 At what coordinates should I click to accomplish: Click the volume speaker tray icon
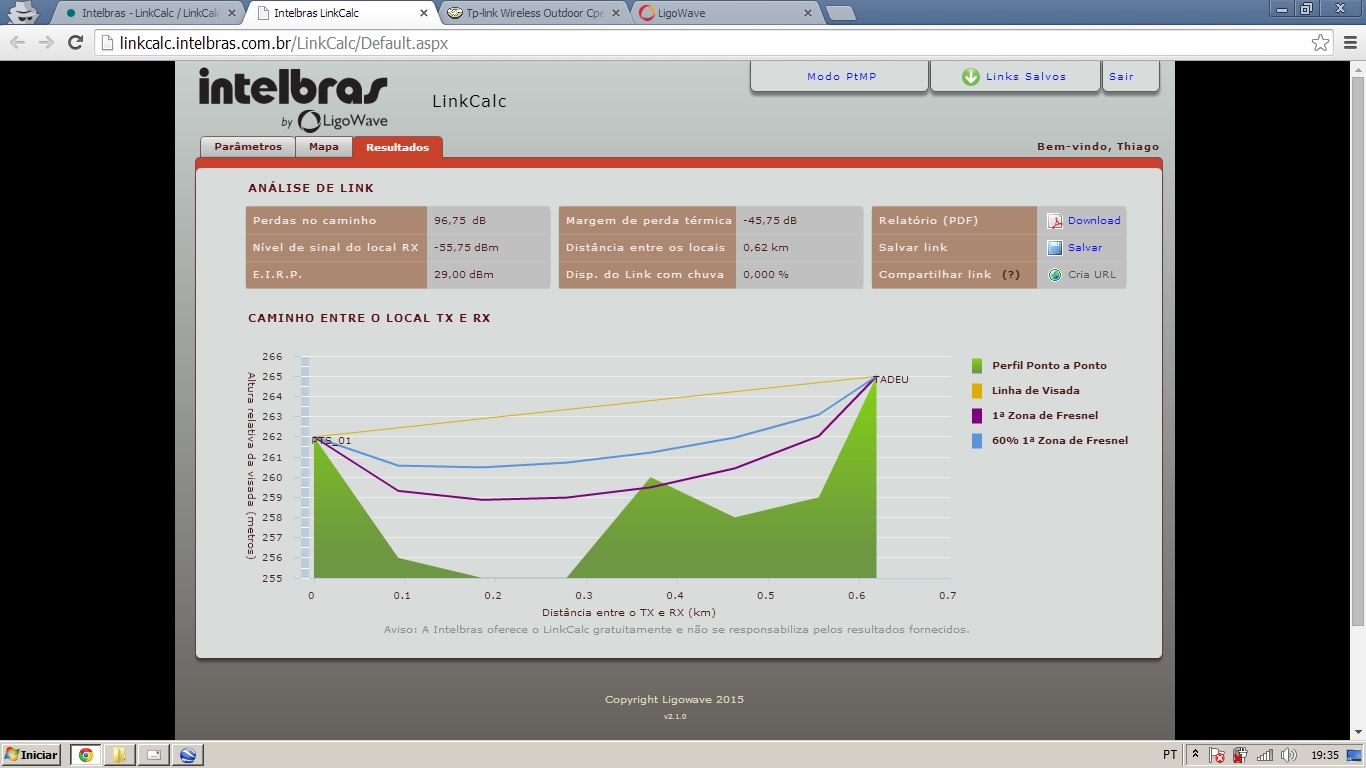(x=1289, y=755)
